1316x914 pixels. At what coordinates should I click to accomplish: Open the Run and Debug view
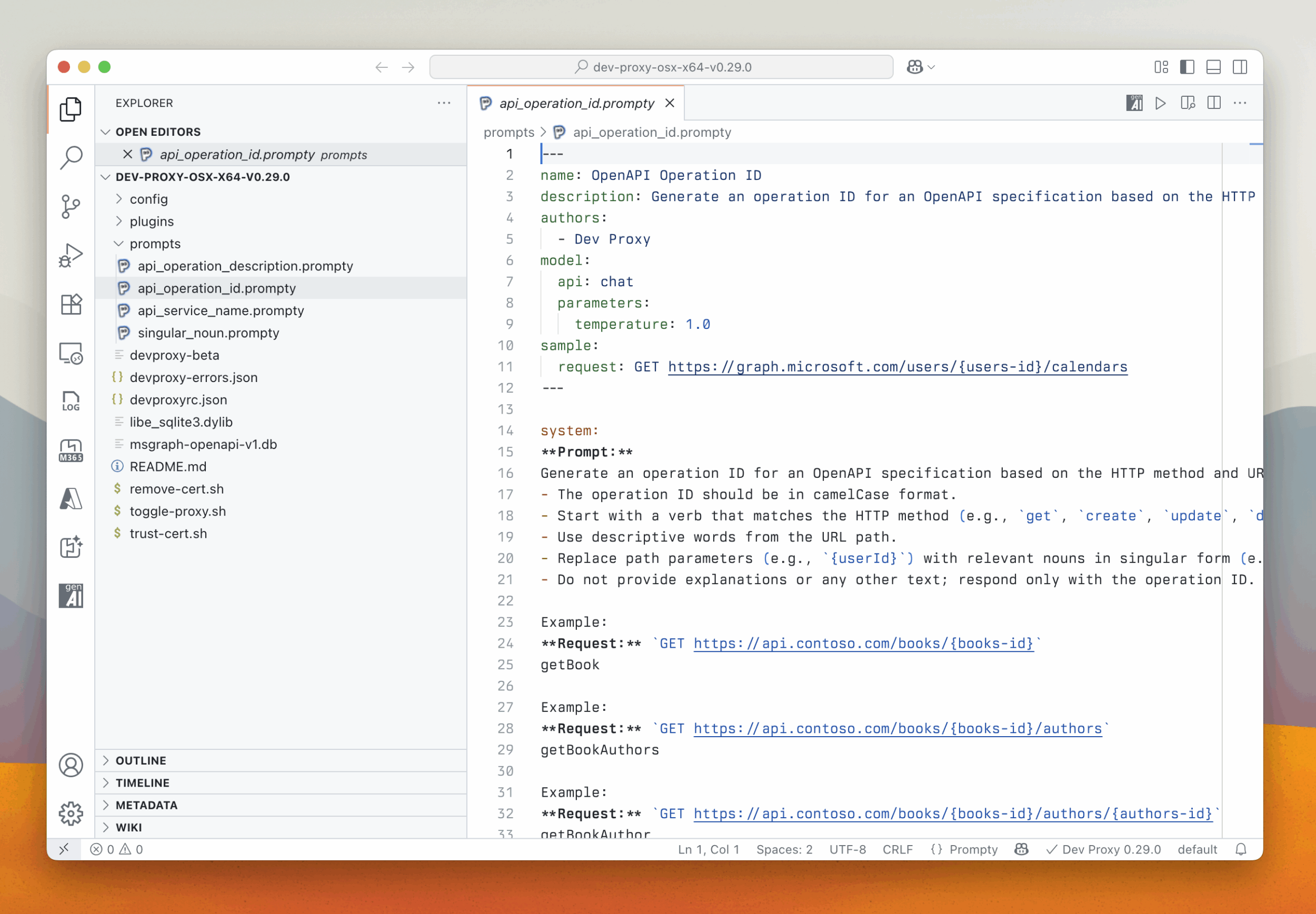[x=71, y=255]
